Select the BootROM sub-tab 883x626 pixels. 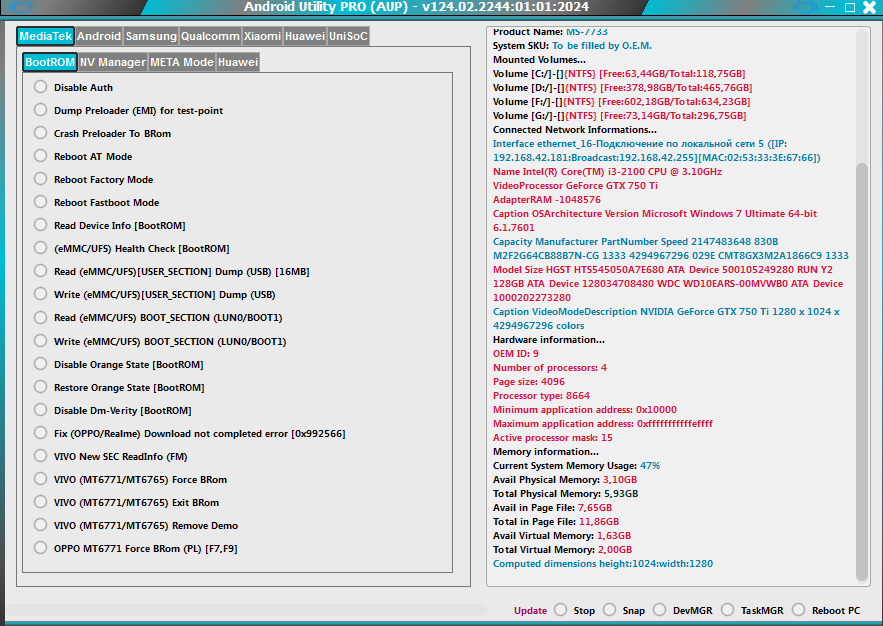[50, 62]
